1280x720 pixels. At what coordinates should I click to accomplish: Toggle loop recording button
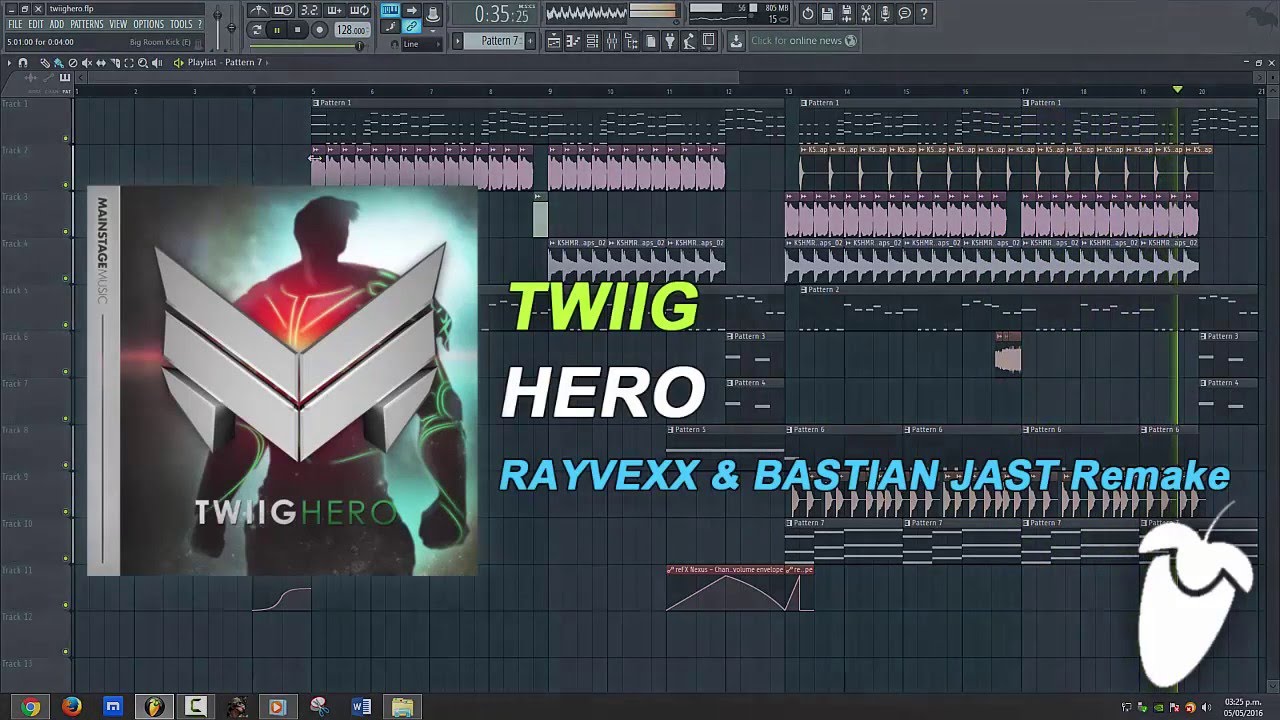point(360,11)
